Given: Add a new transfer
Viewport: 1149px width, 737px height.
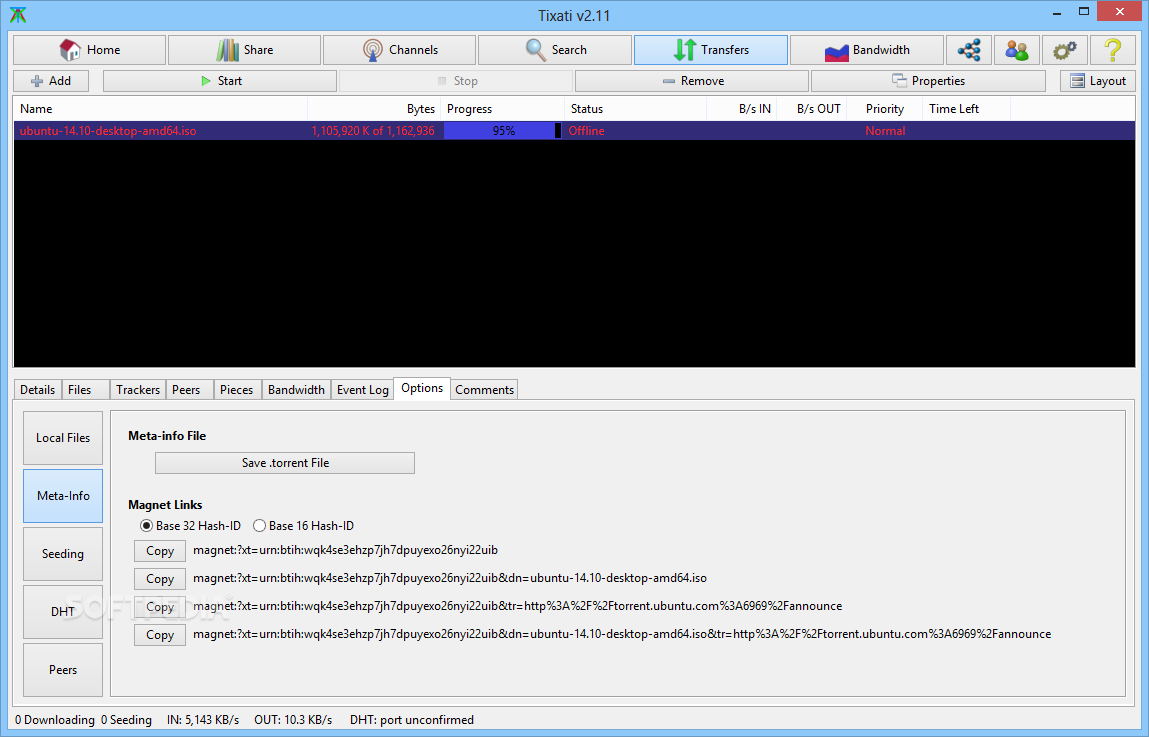Looking at the screenshot, I should (x=51, y=81).
